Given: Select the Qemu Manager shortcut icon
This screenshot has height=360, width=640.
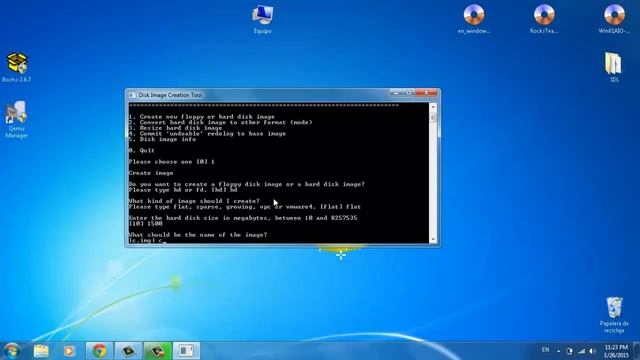Looking at the screenshot, I should (x=17, y=120).
